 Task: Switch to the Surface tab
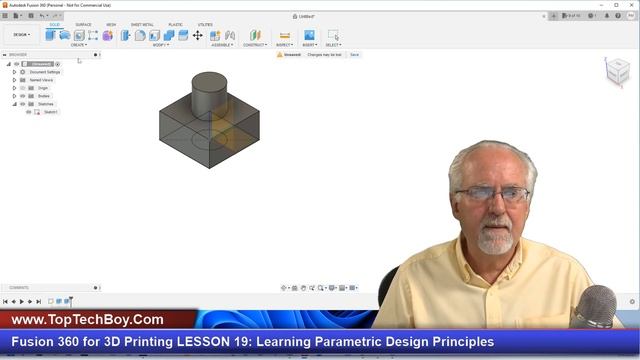click(x=83, y=24)
